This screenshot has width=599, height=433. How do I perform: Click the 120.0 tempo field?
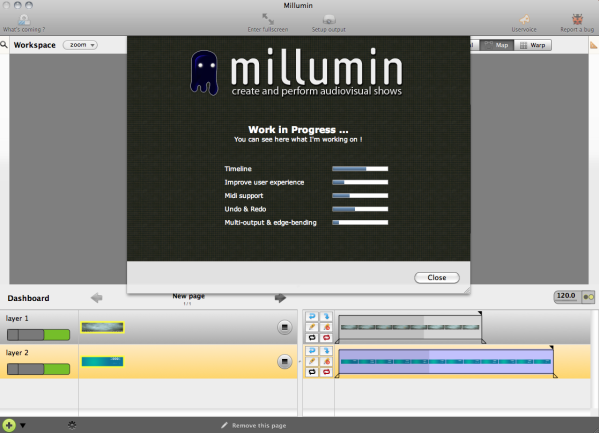point(566,296)
